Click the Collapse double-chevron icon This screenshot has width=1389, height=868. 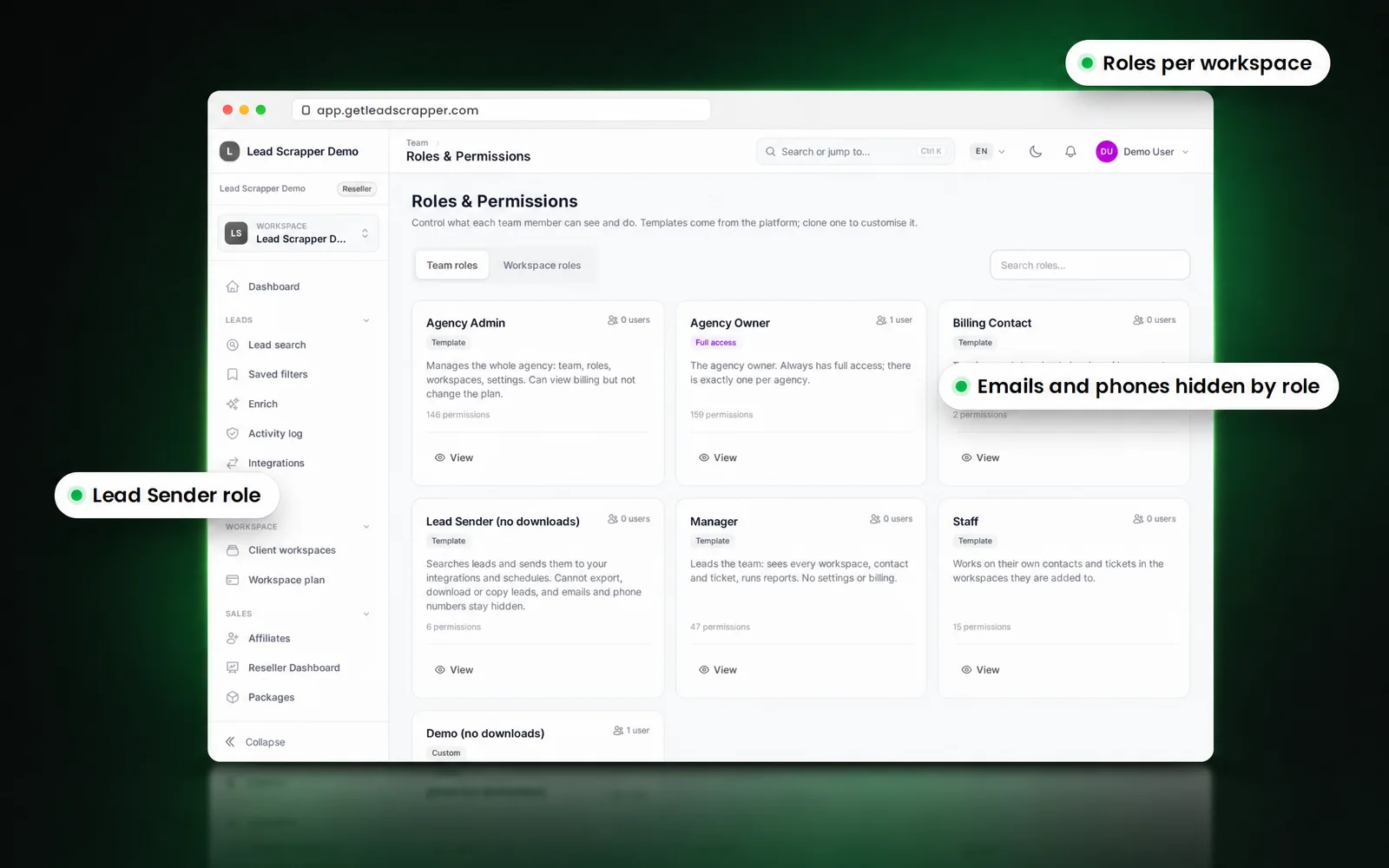(230, 742)
